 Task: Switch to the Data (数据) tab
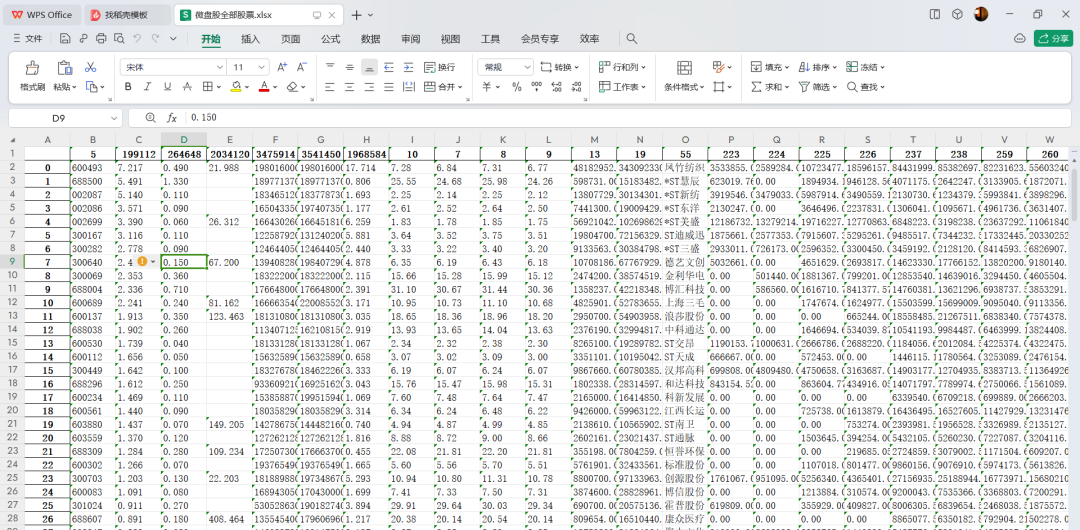point(371,39)
